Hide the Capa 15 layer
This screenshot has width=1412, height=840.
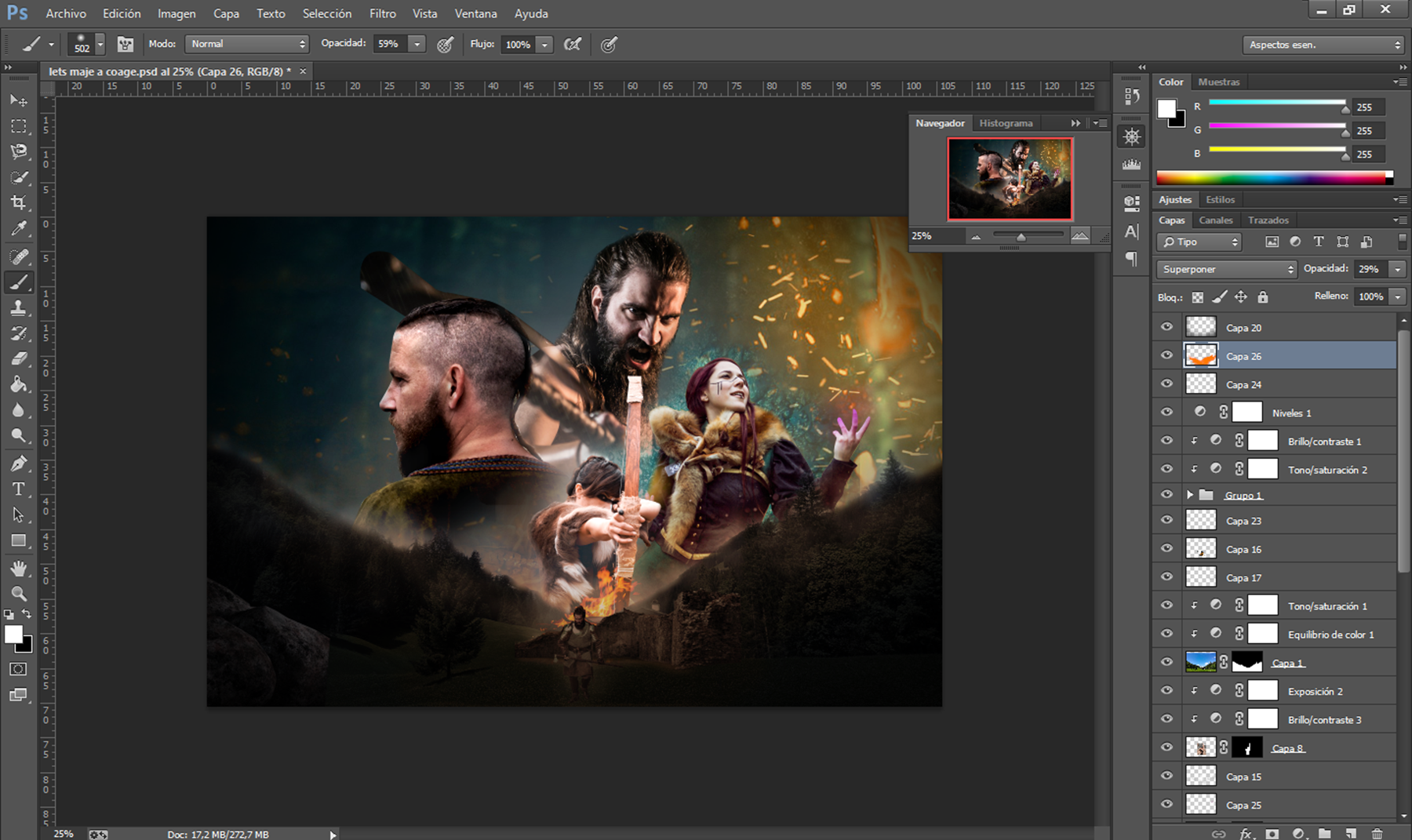pos(1166,776)
